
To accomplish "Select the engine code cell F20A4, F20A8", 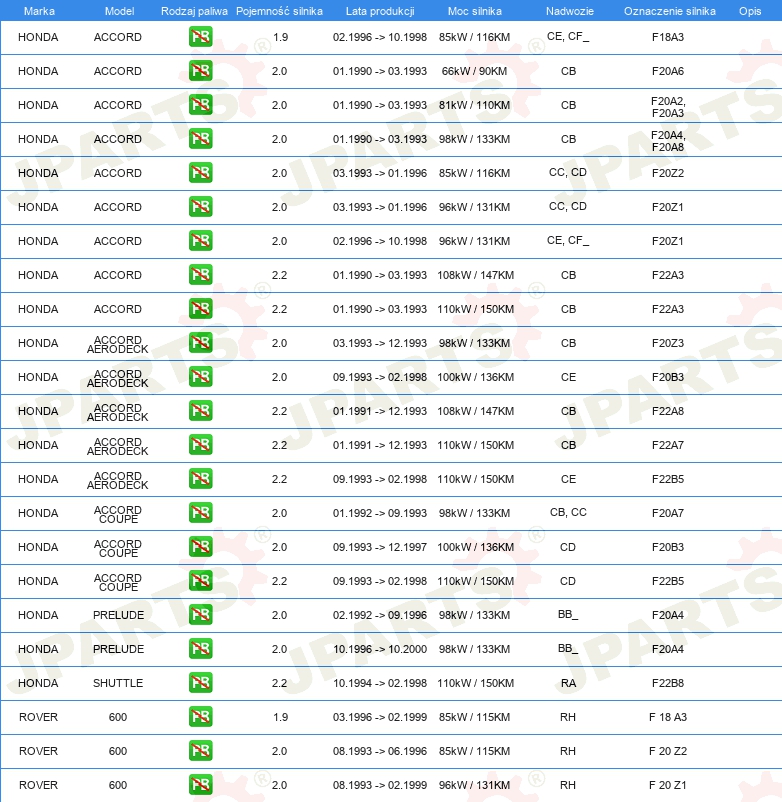I will (x=668, y=141).
